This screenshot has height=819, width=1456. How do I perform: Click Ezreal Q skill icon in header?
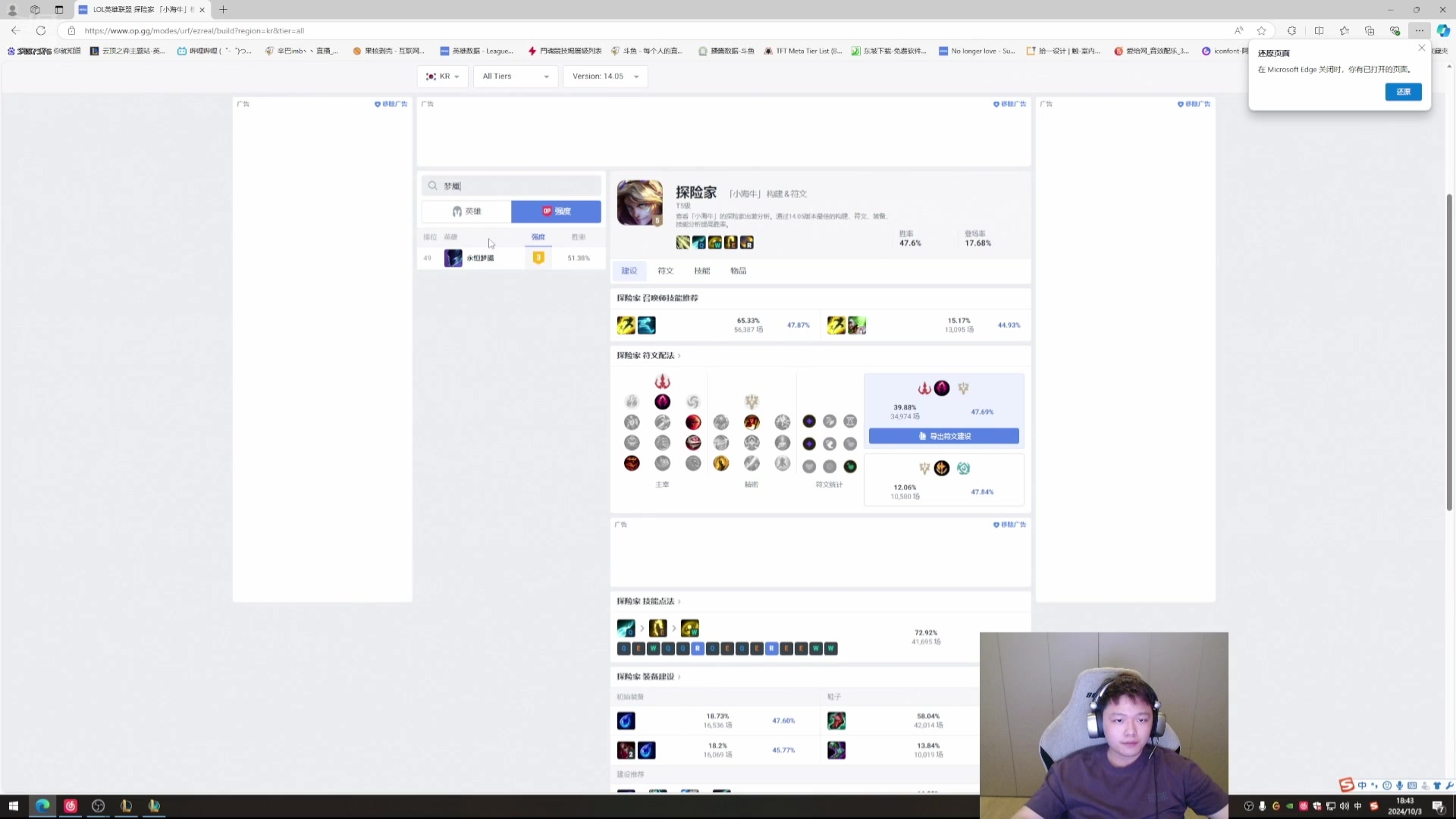coord(699,243)
